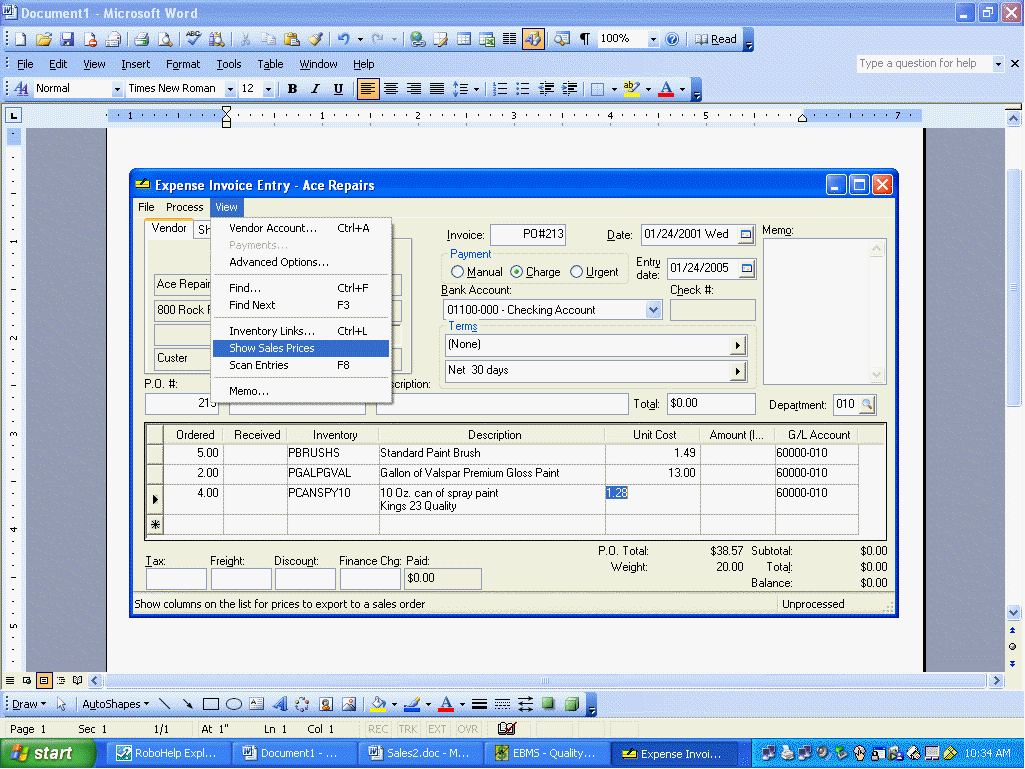This screenshot has width=1025, height=769.
Task: Click the Insert WordArt icon in Drawing toolbar
Action: (280, 704)
